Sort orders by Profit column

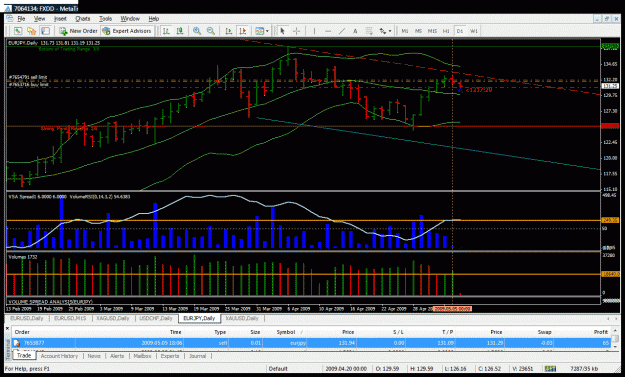click(x=600, y=332)
